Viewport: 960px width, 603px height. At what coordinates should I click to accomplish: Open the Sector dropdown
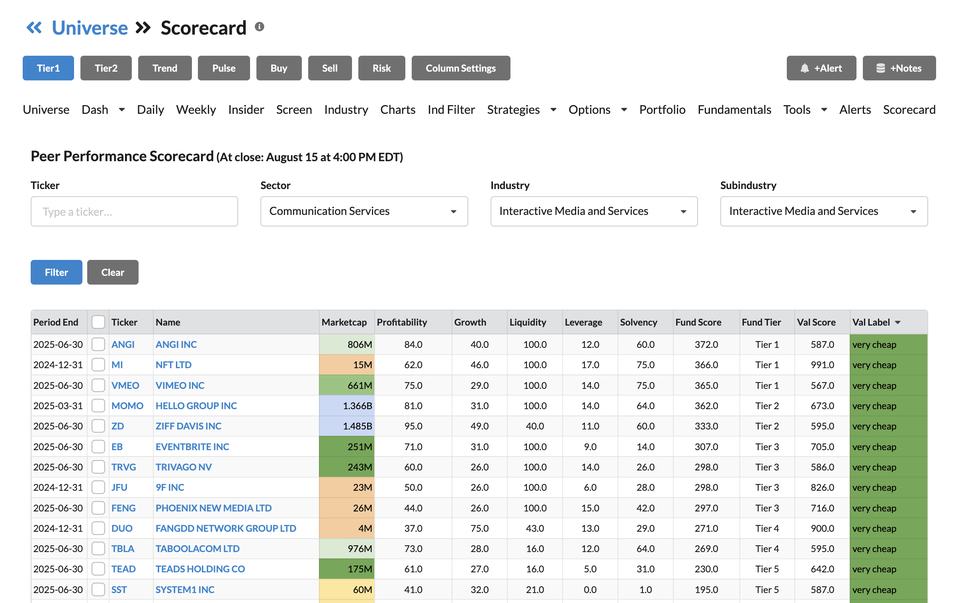(364, 211)
